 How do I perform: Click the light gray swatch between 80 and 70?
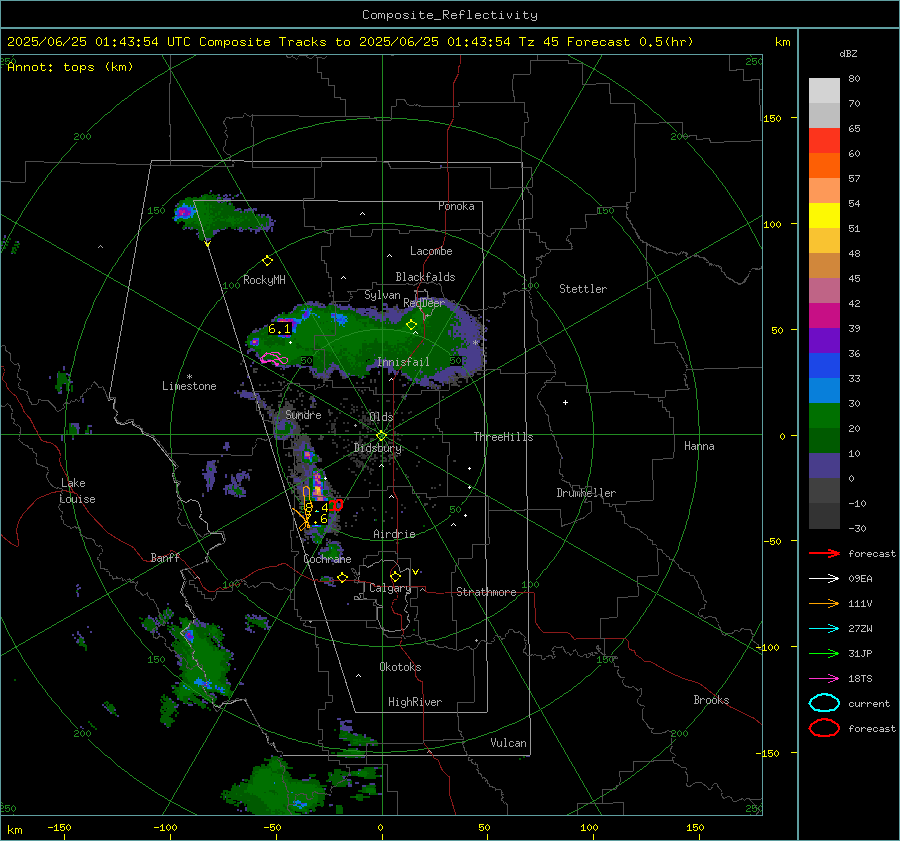click(824, 91)
